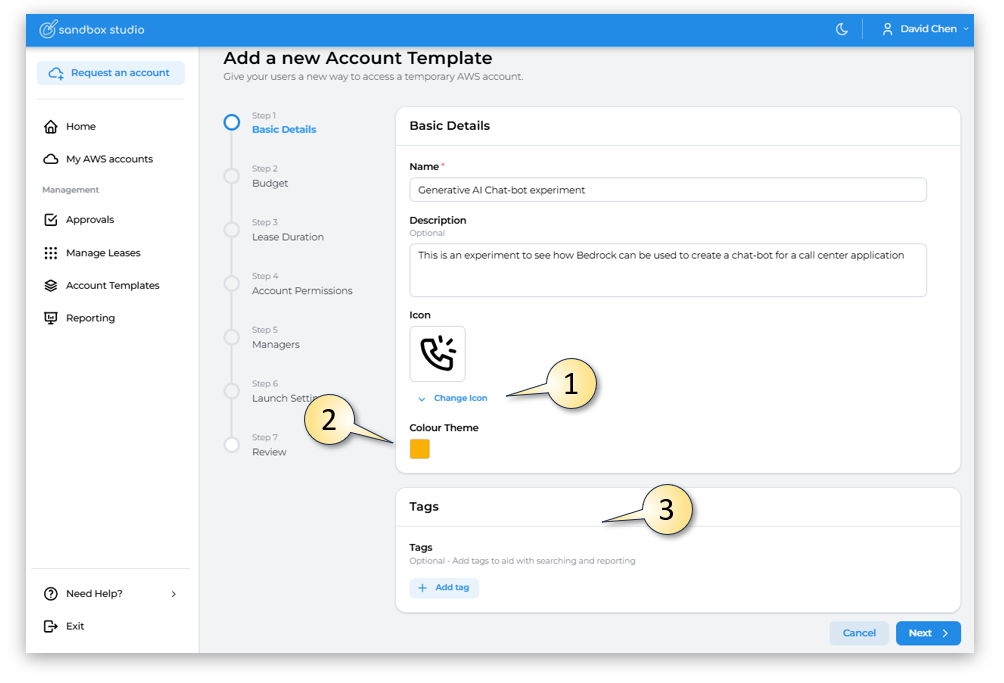This screenshot has height=683, width=1004.
Task: Open the orange Colour Theme swatch
Action: point(420,449)
